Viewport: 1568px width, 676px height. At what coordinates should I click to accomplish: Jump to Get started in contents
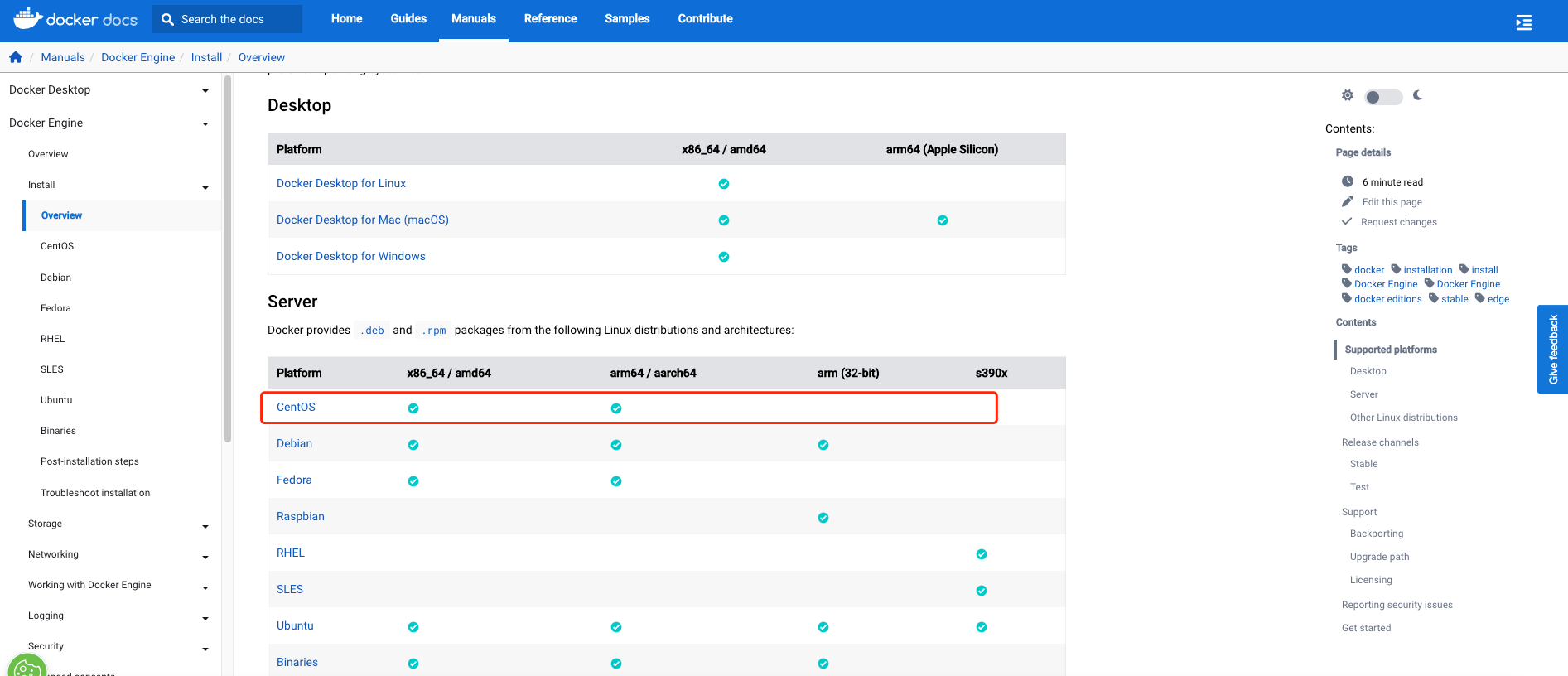1366,628
